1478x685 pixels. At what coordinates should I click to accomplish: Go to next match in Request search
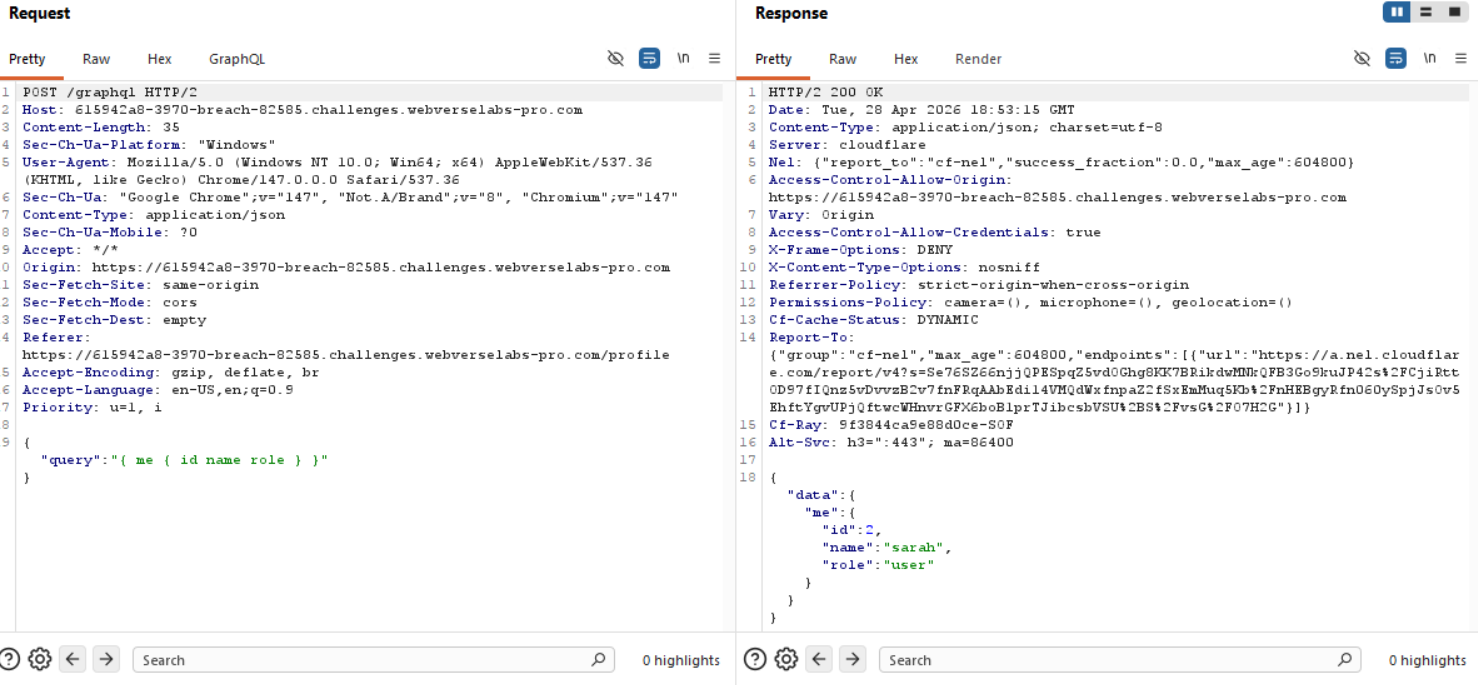(x=106, y=659)
